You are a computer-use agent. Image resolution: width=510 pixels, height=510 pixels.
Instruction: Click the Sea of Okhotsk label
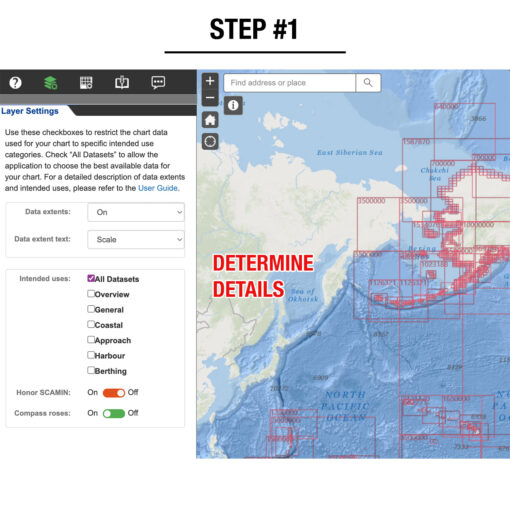[303, 295]
